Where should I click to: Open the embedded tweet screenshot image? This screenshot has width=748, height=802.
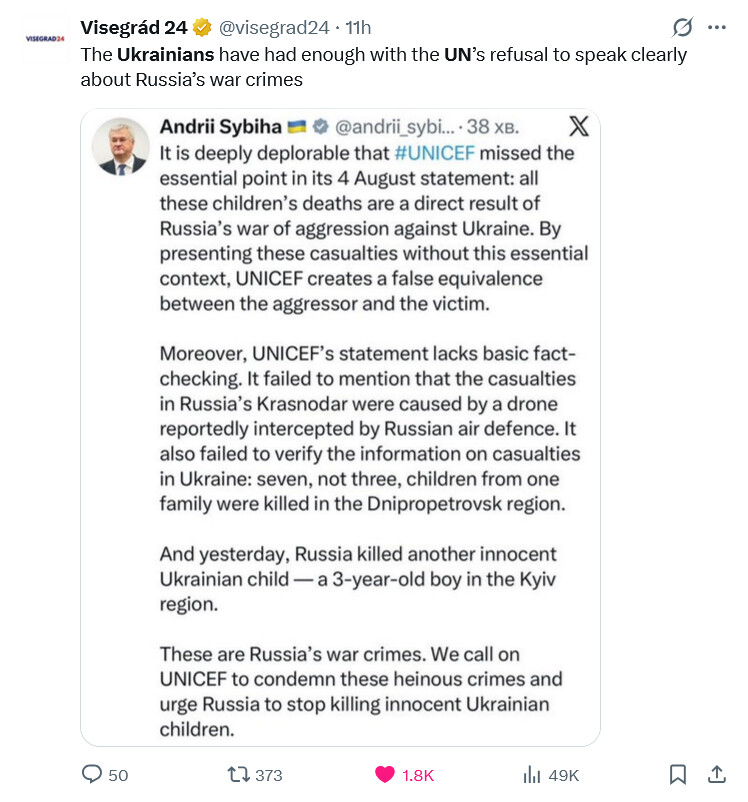pos(340,427)
